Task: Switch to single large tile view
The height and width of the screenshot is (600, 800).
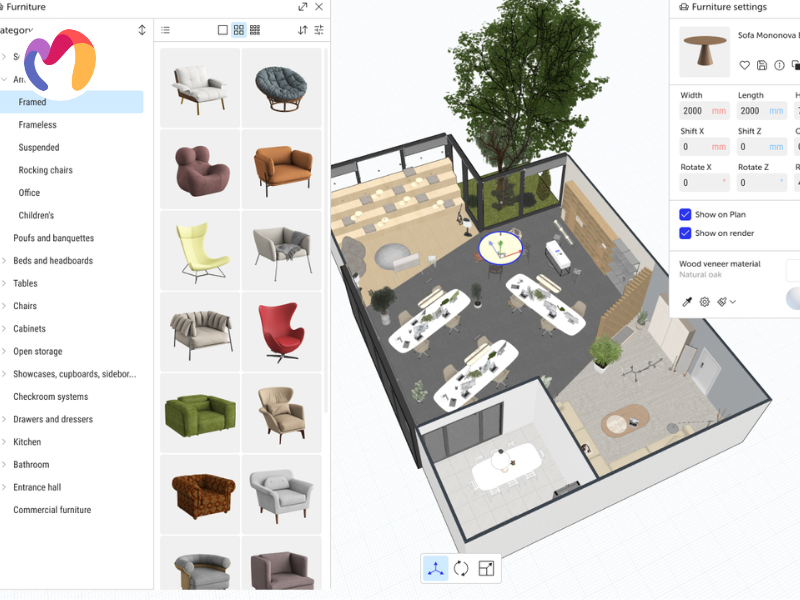Action: (x=223, y=30)
